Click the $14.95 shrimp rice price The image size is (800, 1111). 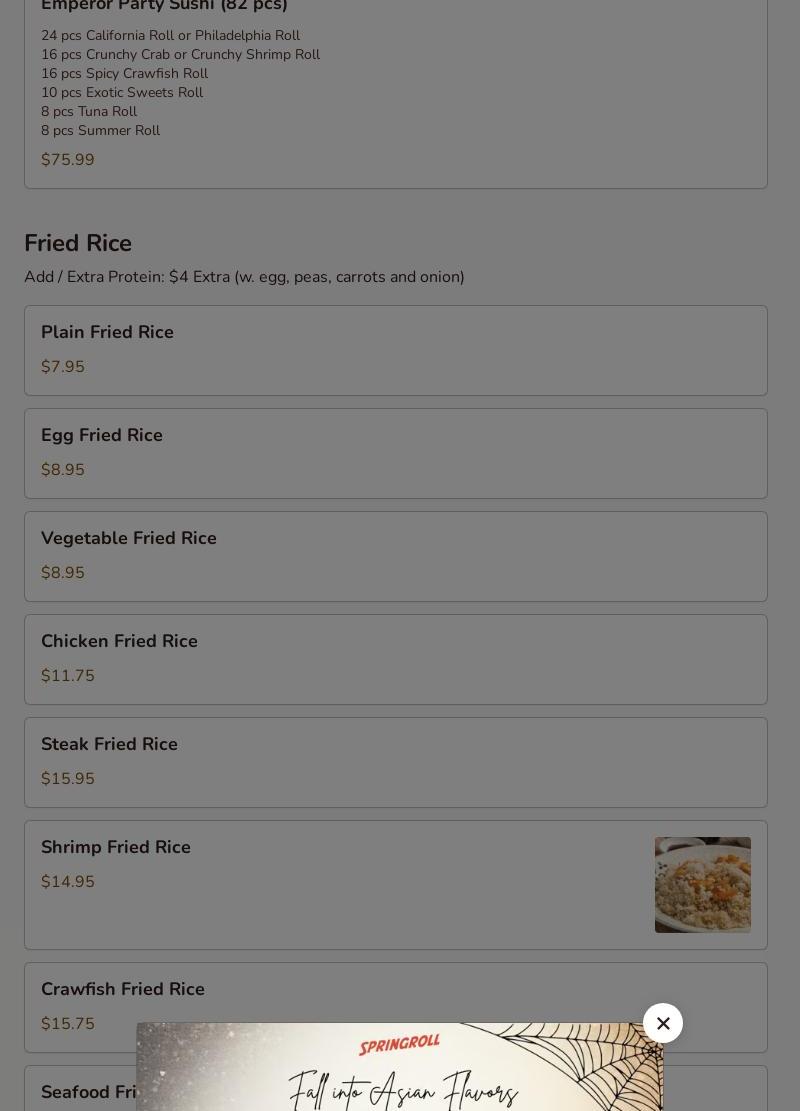point(68,882)
